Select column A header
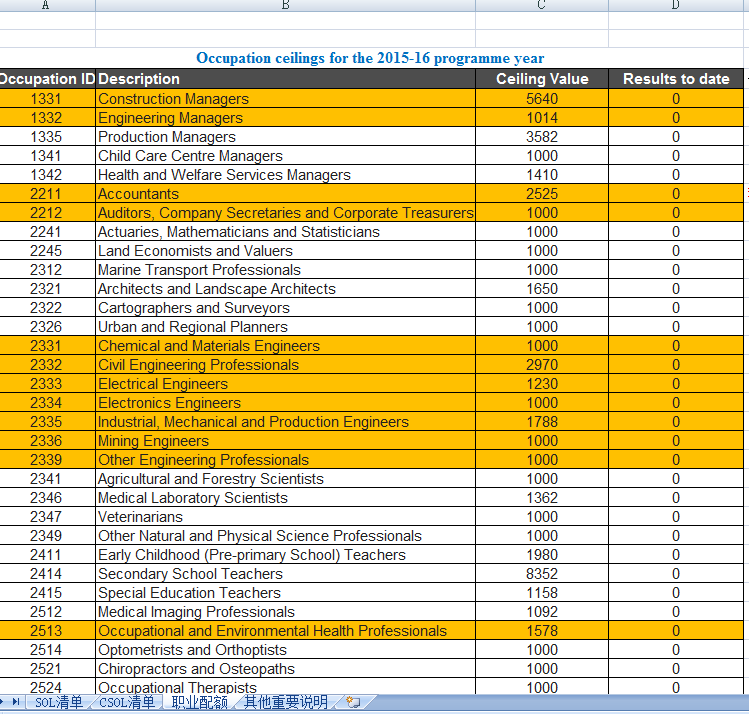This screenshot has height=714, width=749. point(45,5)
